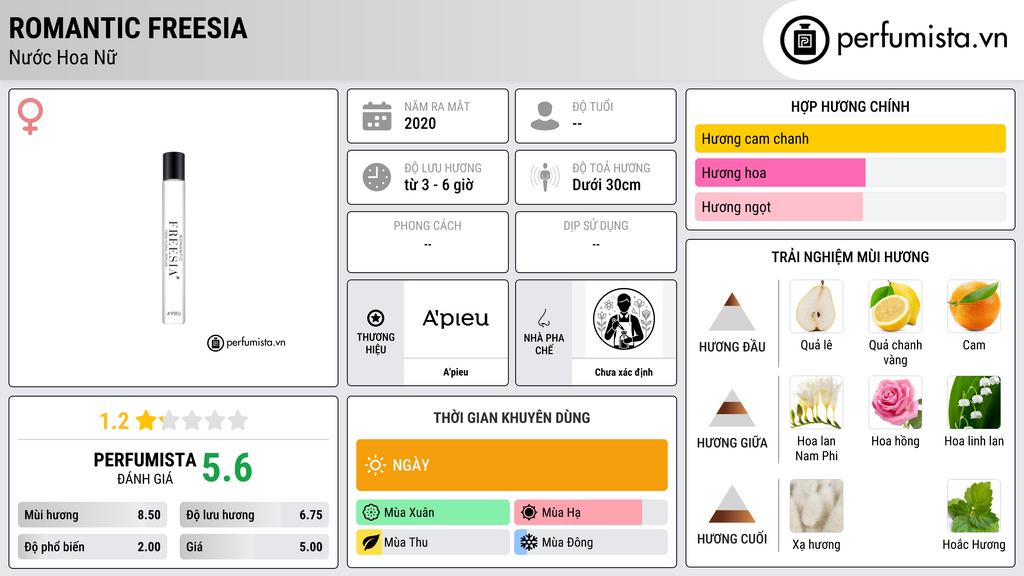Click the release year value 2020
Viewport: 1024px width, 576px height.
coord(420,123)
